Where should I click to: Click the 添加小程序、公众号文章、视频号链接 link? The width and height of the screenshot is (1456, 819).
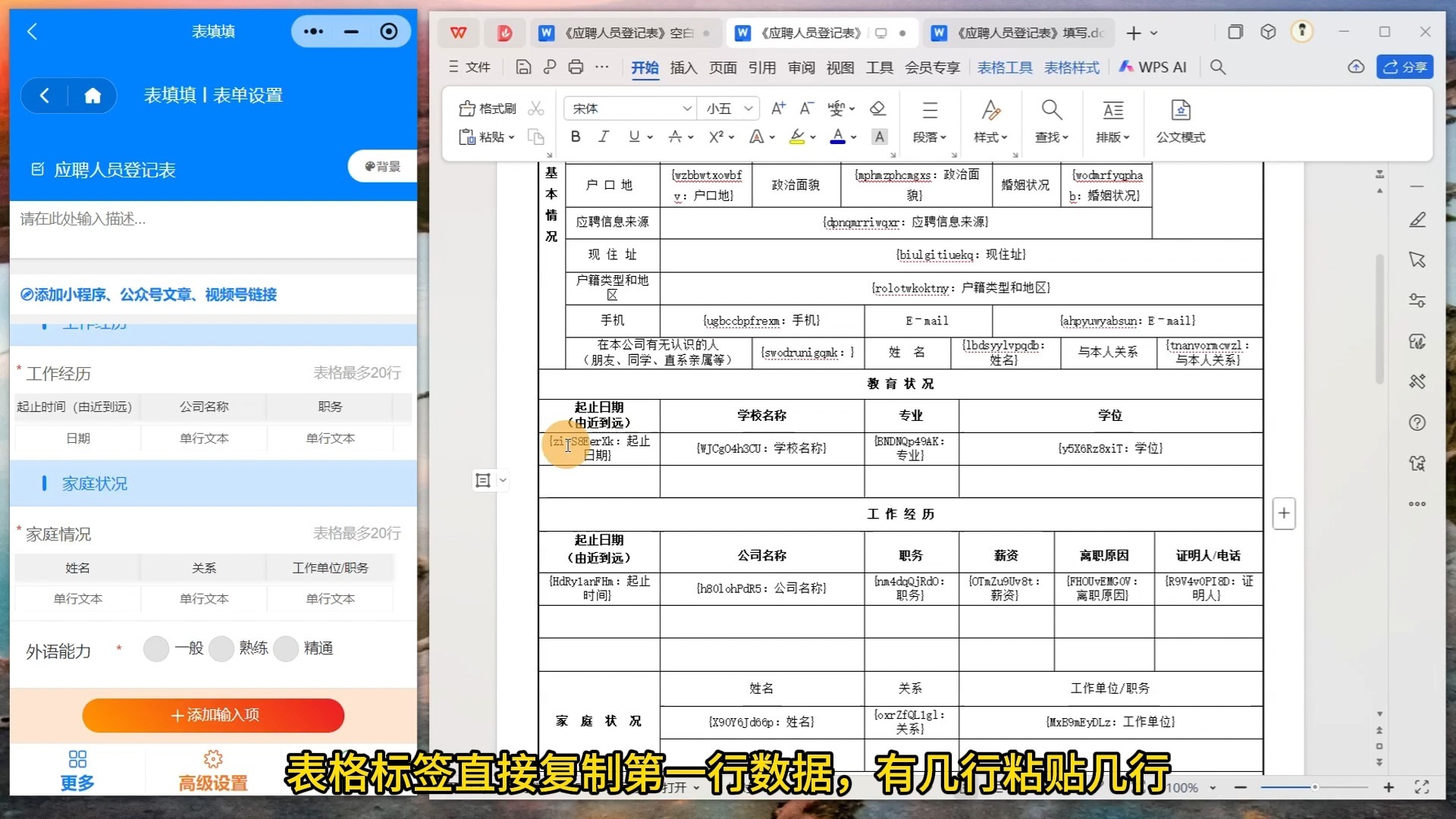click(148, 294)
